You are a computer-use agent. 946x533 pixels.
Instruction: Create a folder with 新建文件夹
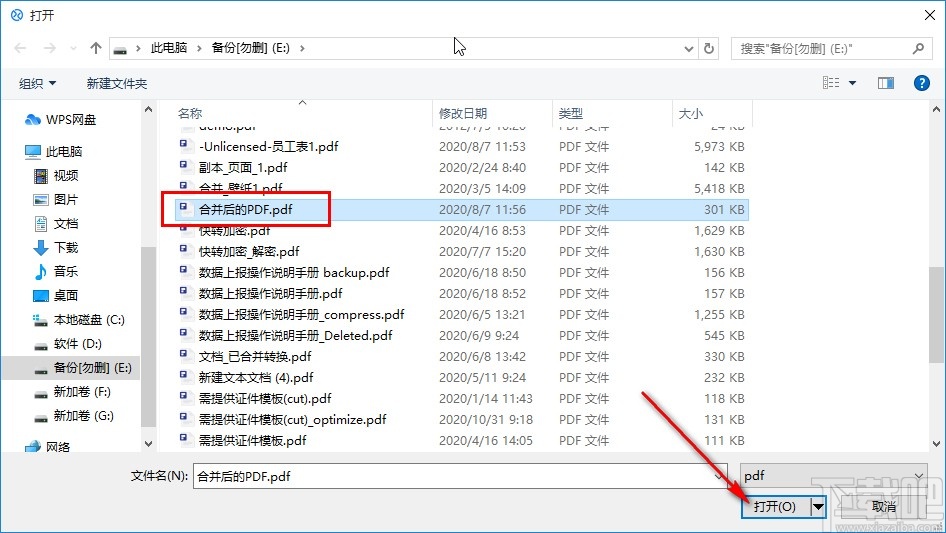(x=116, y=83)
